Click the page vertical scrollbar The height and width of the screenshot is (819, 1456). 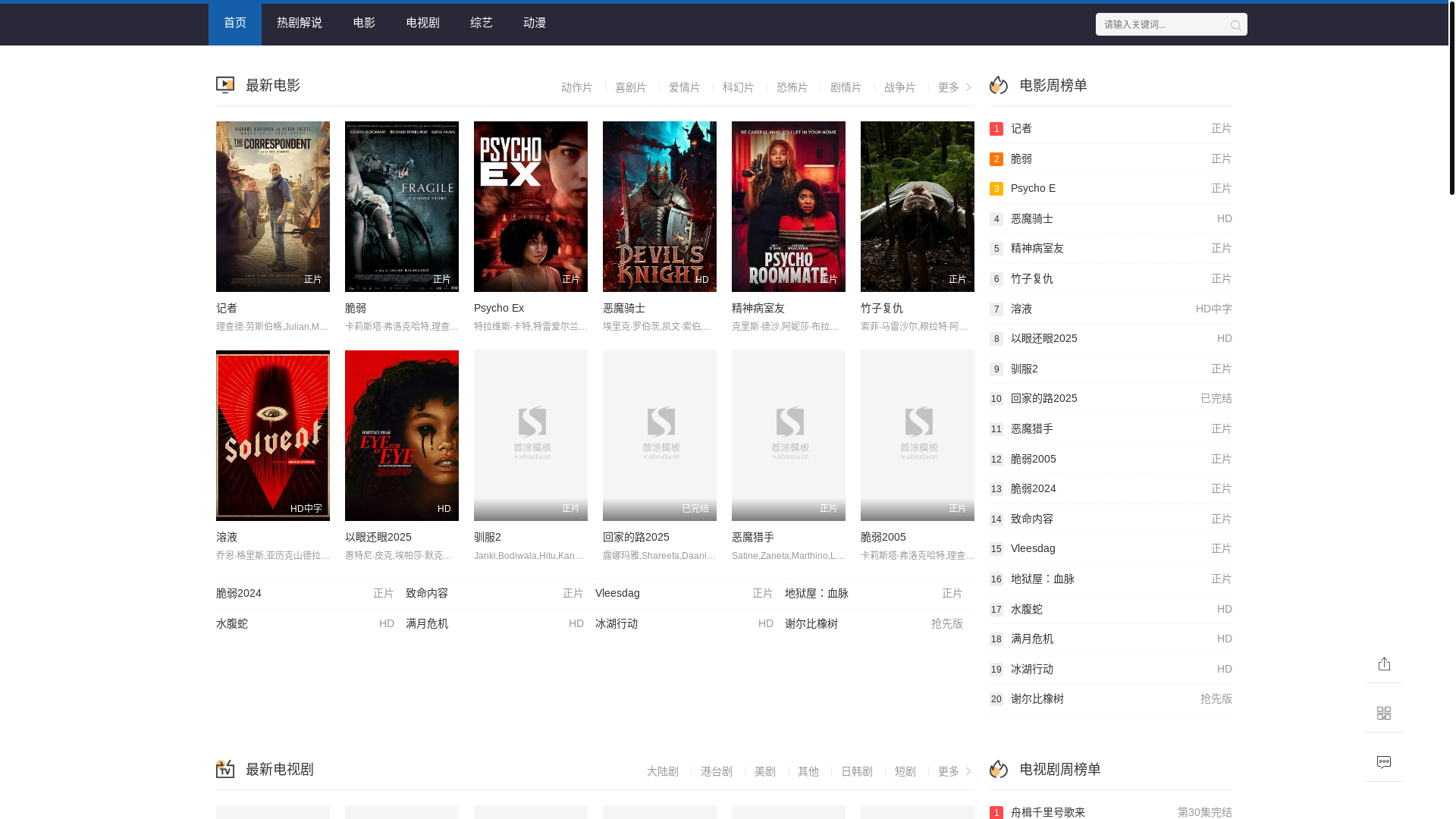(1452, 99)
